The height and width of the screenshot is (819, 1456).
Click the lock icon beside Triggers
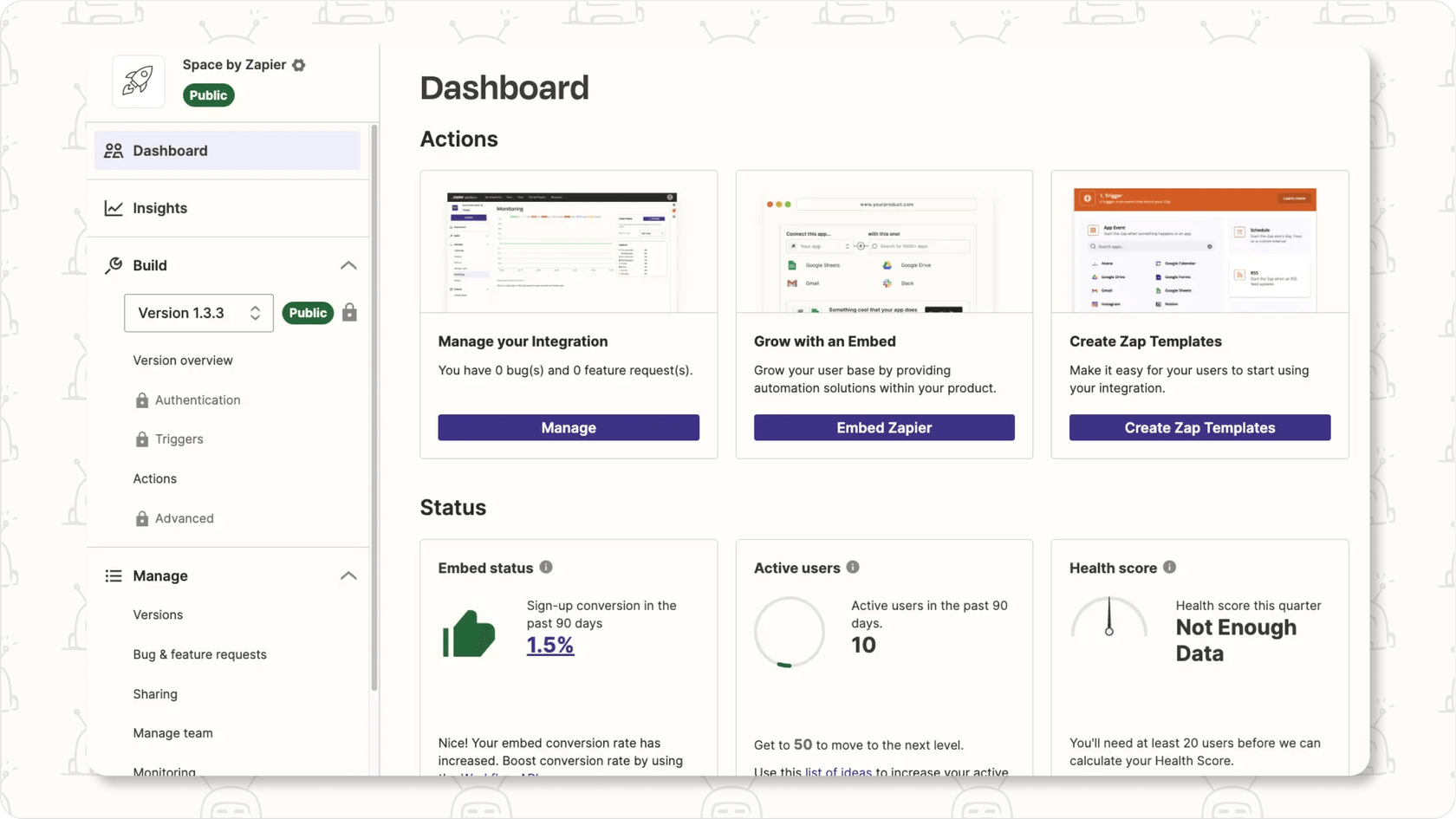(141, 439)
